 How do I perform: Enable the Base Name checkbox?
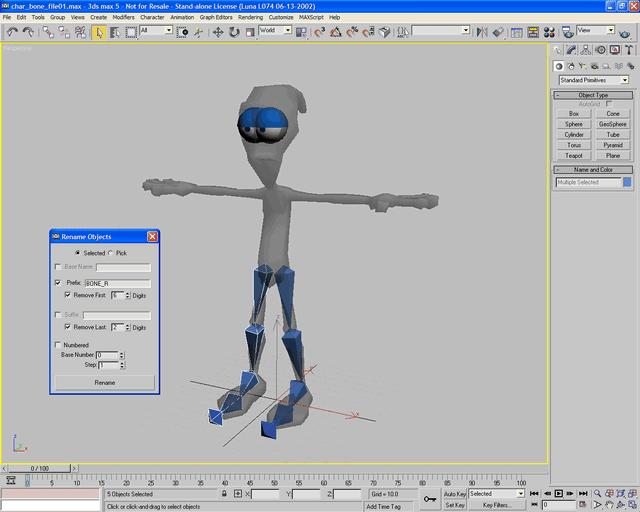pyautogui.click(x=57, y=267)
